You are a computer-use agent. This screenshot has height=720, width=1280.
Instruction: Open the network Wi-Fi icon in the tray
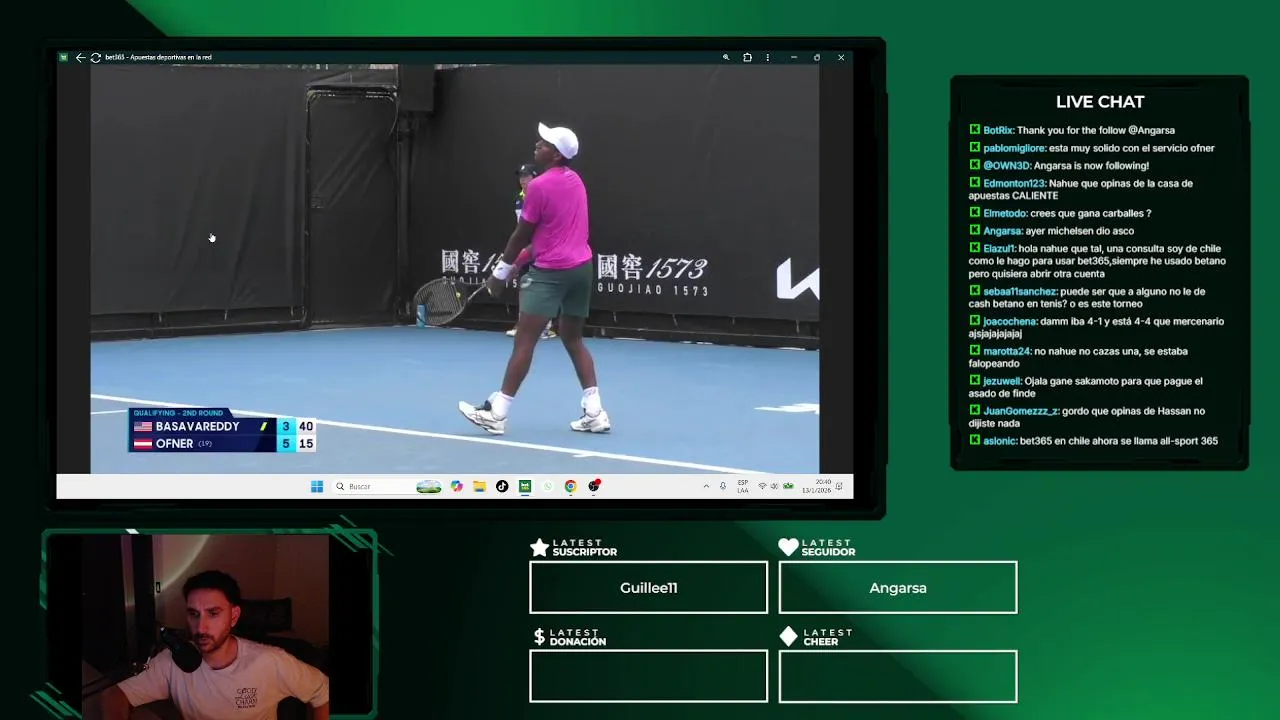[762, 486]
